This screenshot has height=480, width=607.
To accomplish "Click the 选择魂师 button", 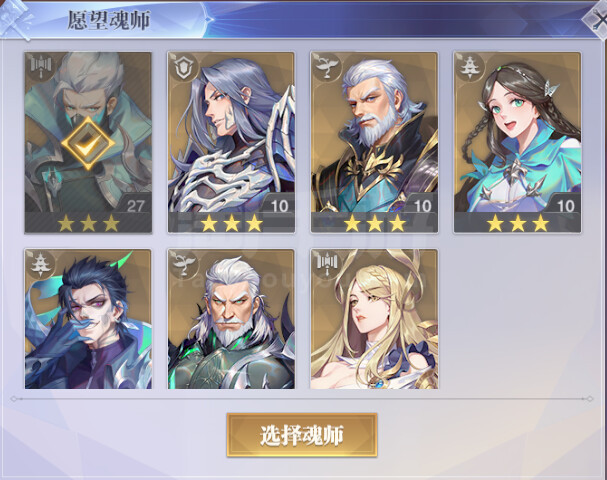I will [302, 435].
